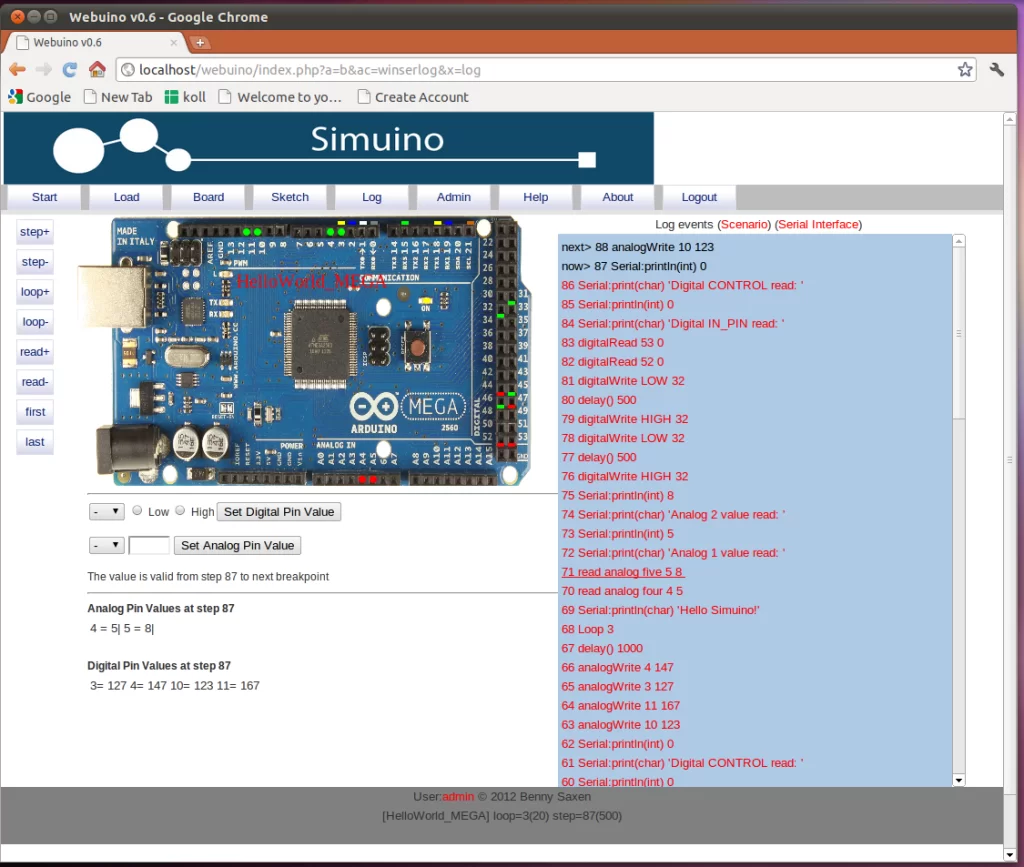The width and height of the screenshot is (1024, 867).
Task: Select the High radio button
Action: pyautogui.click(x=180, y=511)
